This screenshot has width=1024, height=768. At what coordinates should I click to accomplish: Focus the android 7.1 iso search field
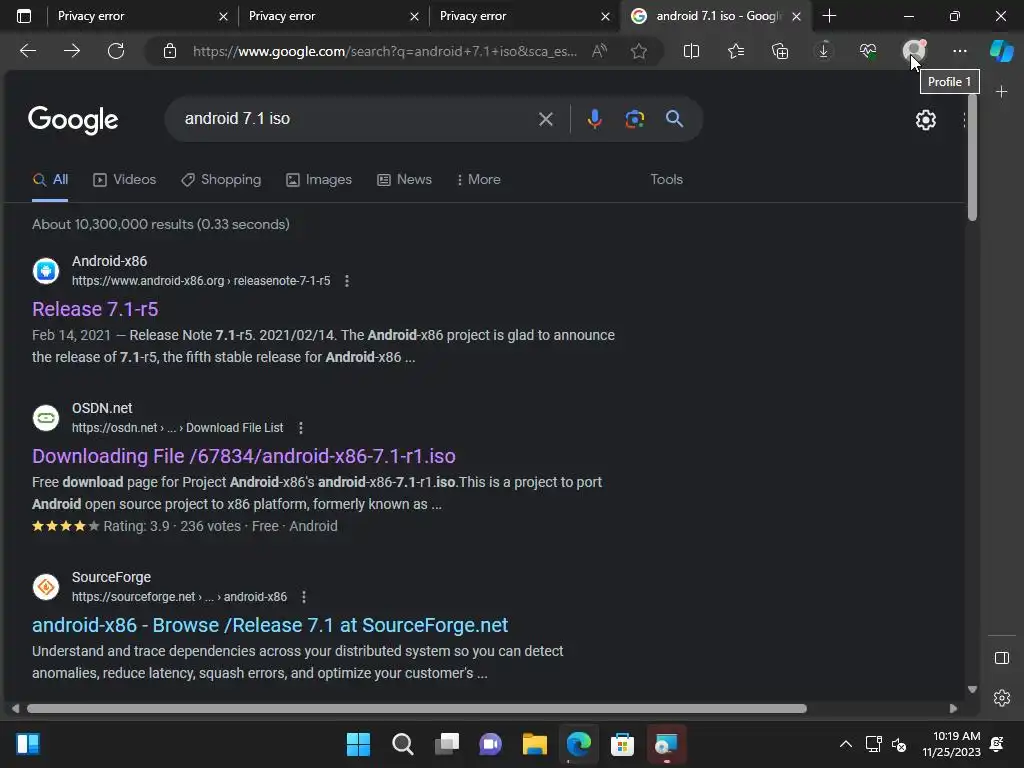356,119
